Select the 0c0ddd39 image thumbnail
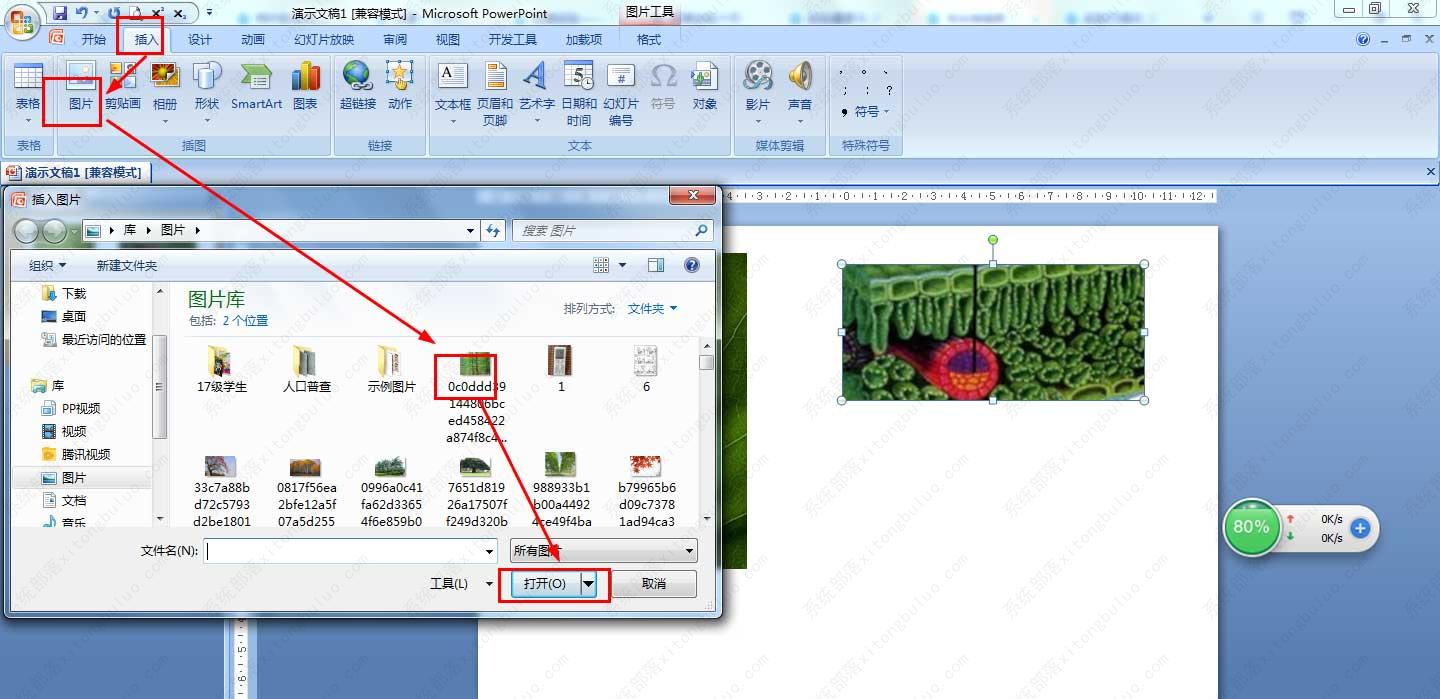 pos(476,398)
